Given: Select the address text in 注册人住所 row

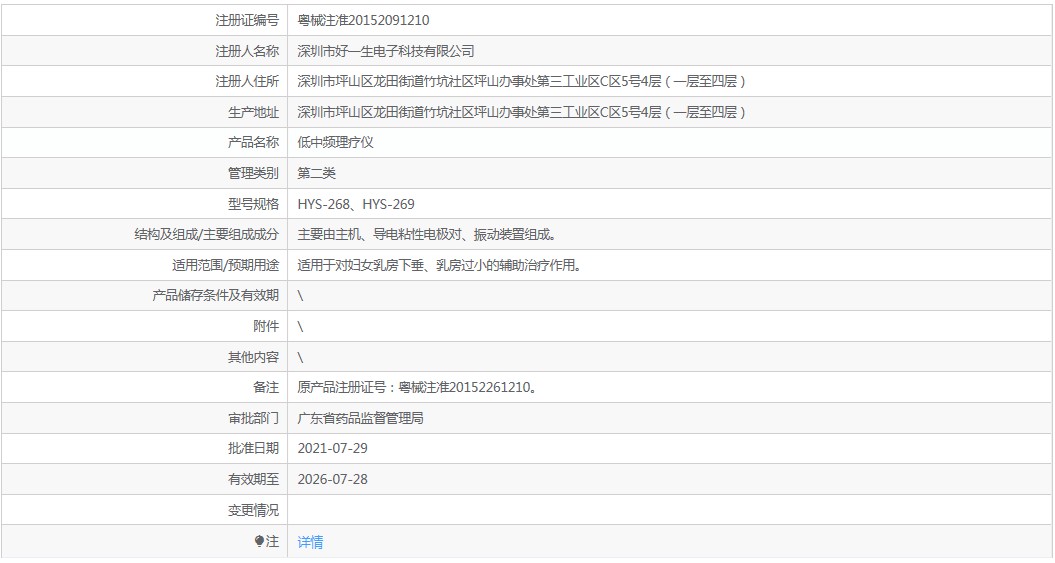Looking at the screenshot, I should click(x=521, y=81).
